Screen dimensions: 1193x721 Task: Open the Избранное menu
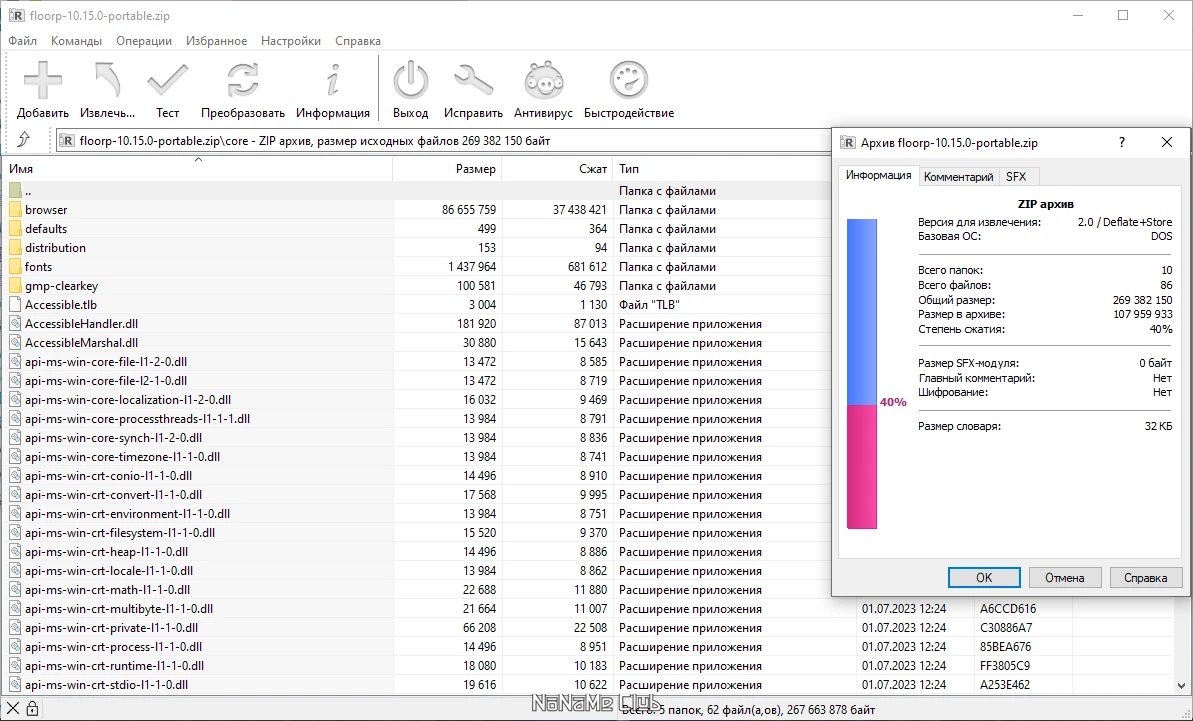click(216, 41)
